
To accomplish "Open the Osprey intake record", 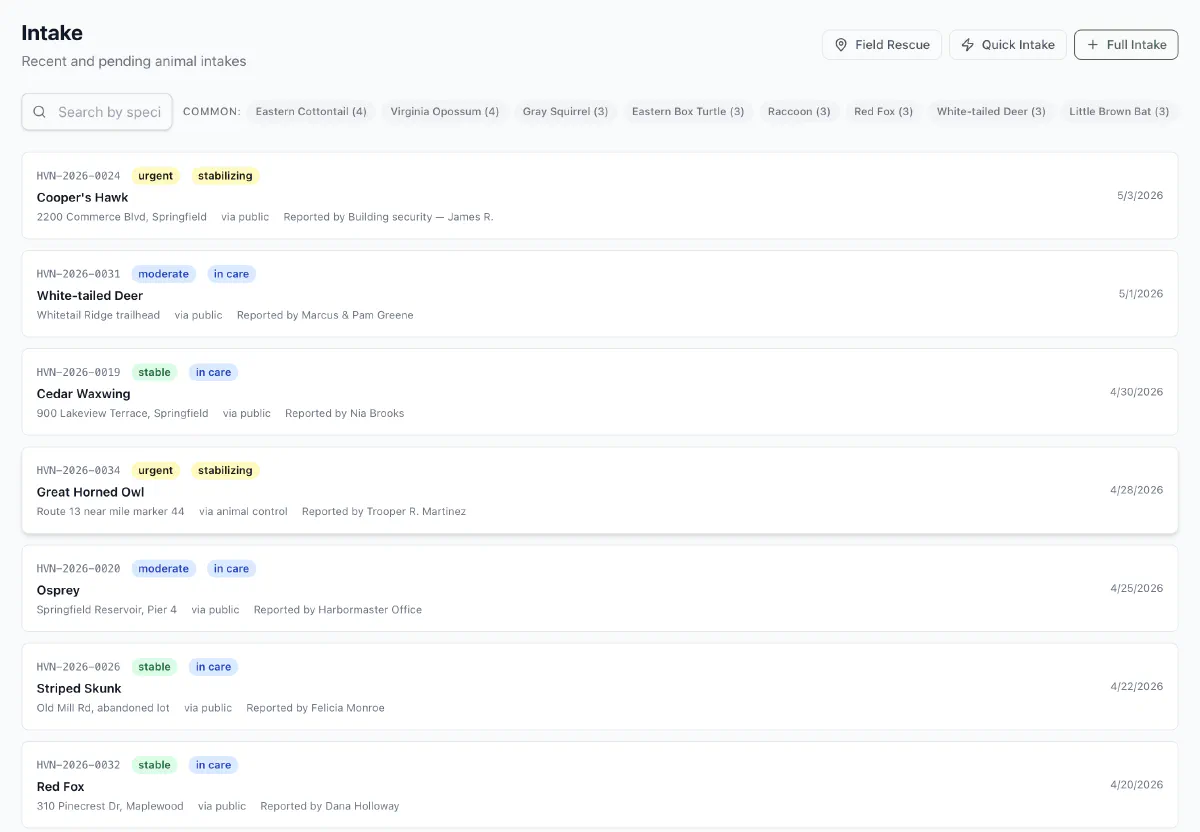I will 600,588.
